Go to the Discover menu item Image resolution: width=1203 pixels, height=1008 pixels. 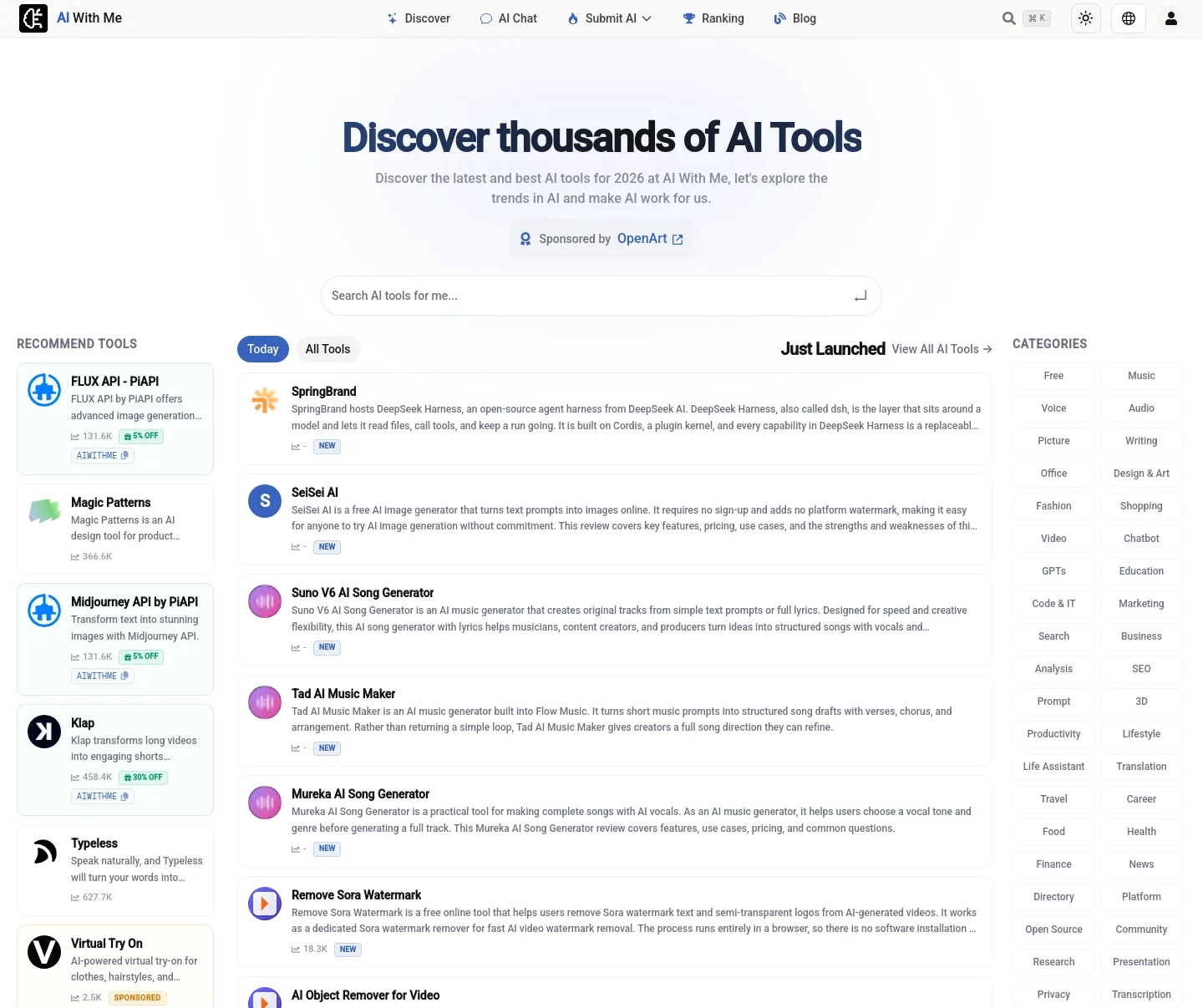419,18
